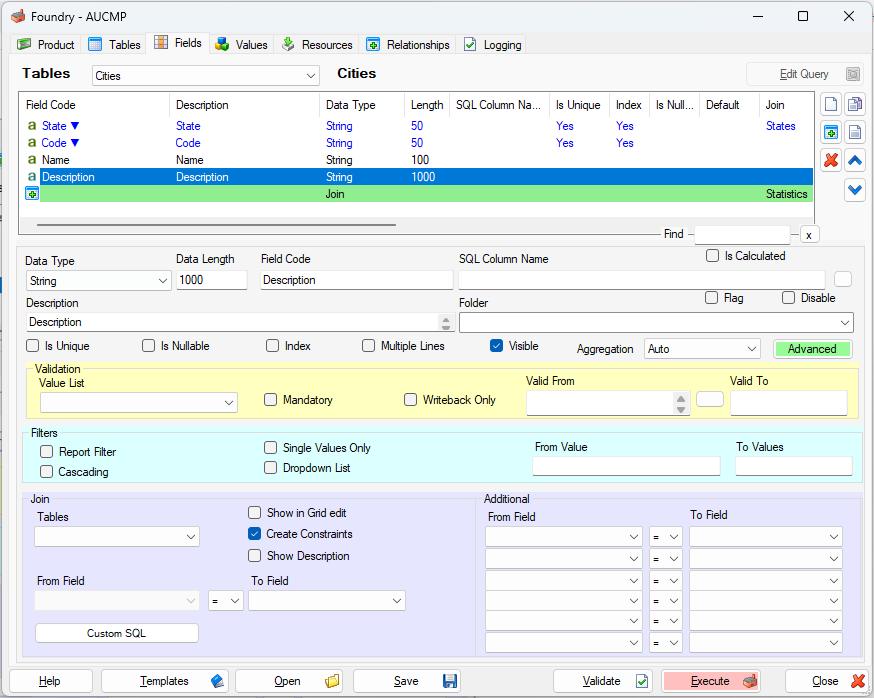Image resolution: width=874 pixels, height=698 pixels.
Task: Click the red X icon on Close button
Action: point(858,681)
